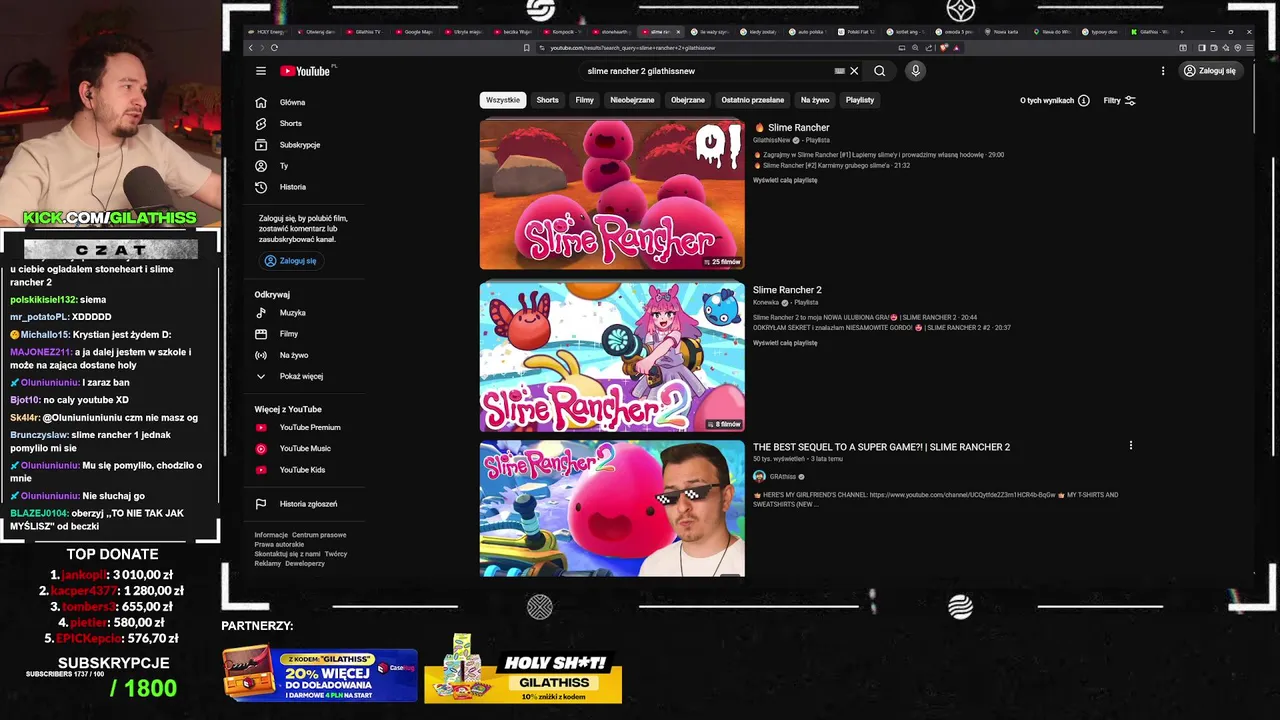
Task: Open the Best Sequel video thumbnail
Action: click(x=612, y=509)
